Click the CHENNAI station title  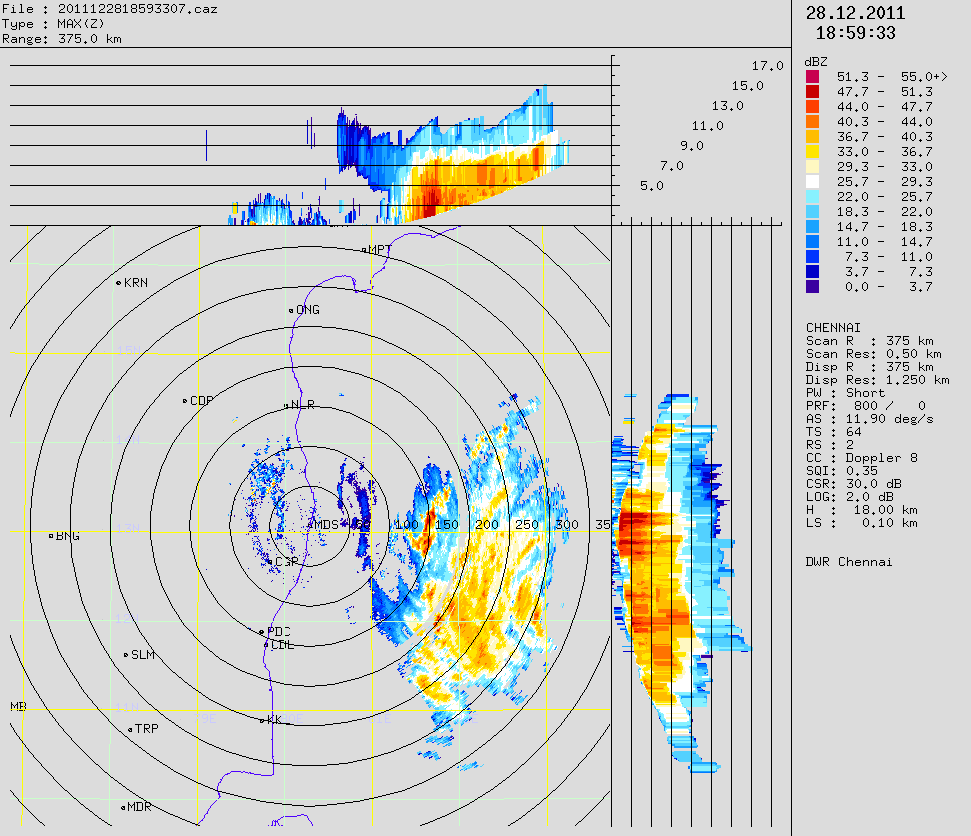pyautogui.click(x=833, y=327)
